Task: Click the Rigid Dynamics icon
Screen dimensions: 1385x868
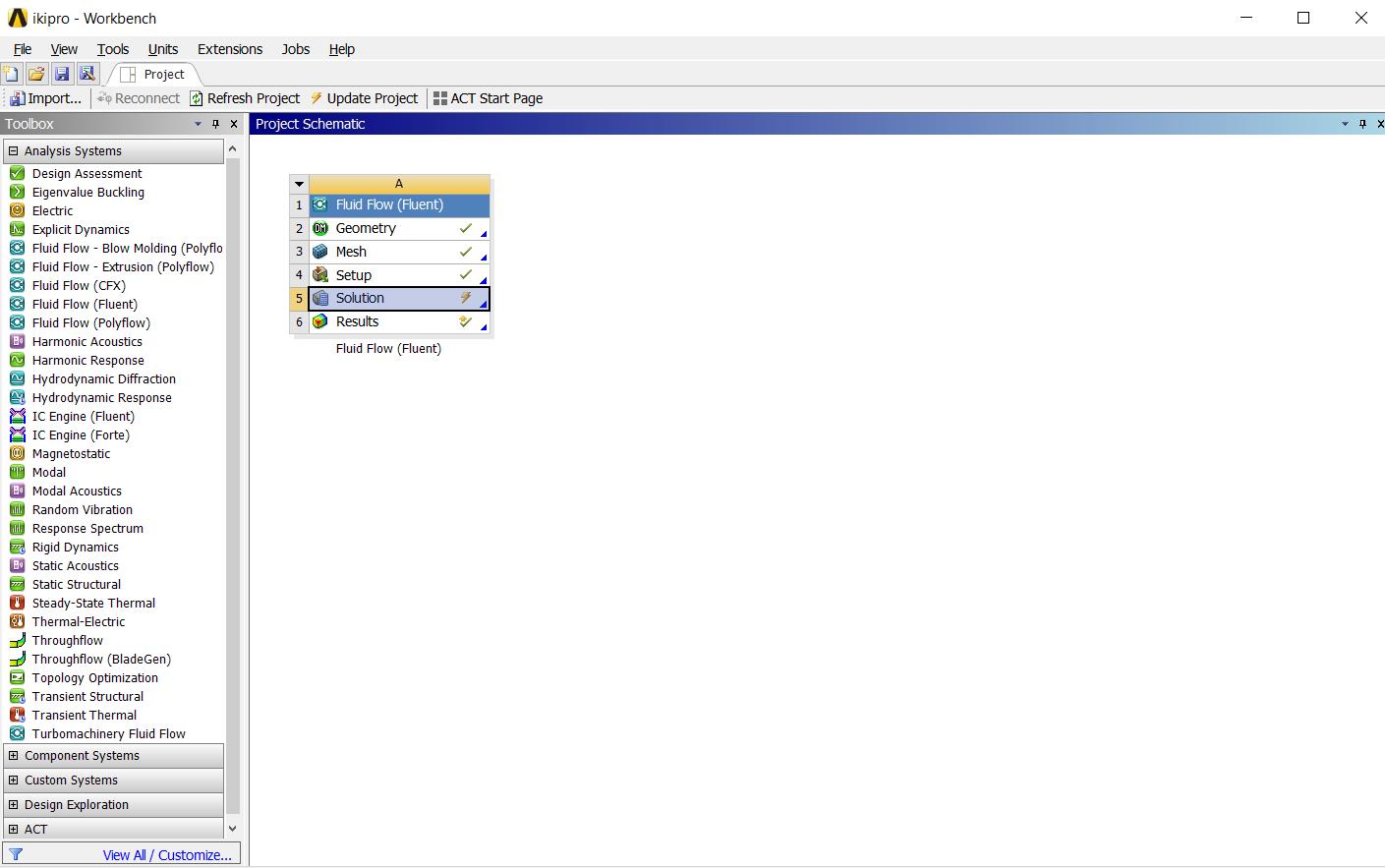Action: pos(17,547)
